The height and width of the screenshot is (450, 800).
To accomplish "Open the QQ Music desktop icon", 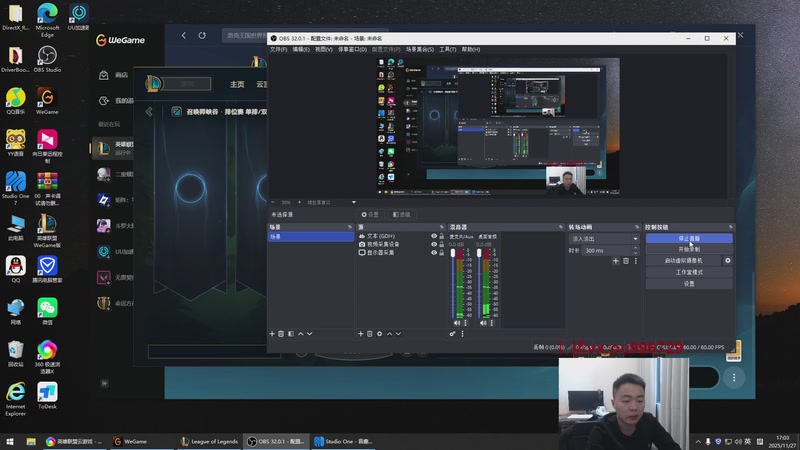I will (x=16, y=101).
